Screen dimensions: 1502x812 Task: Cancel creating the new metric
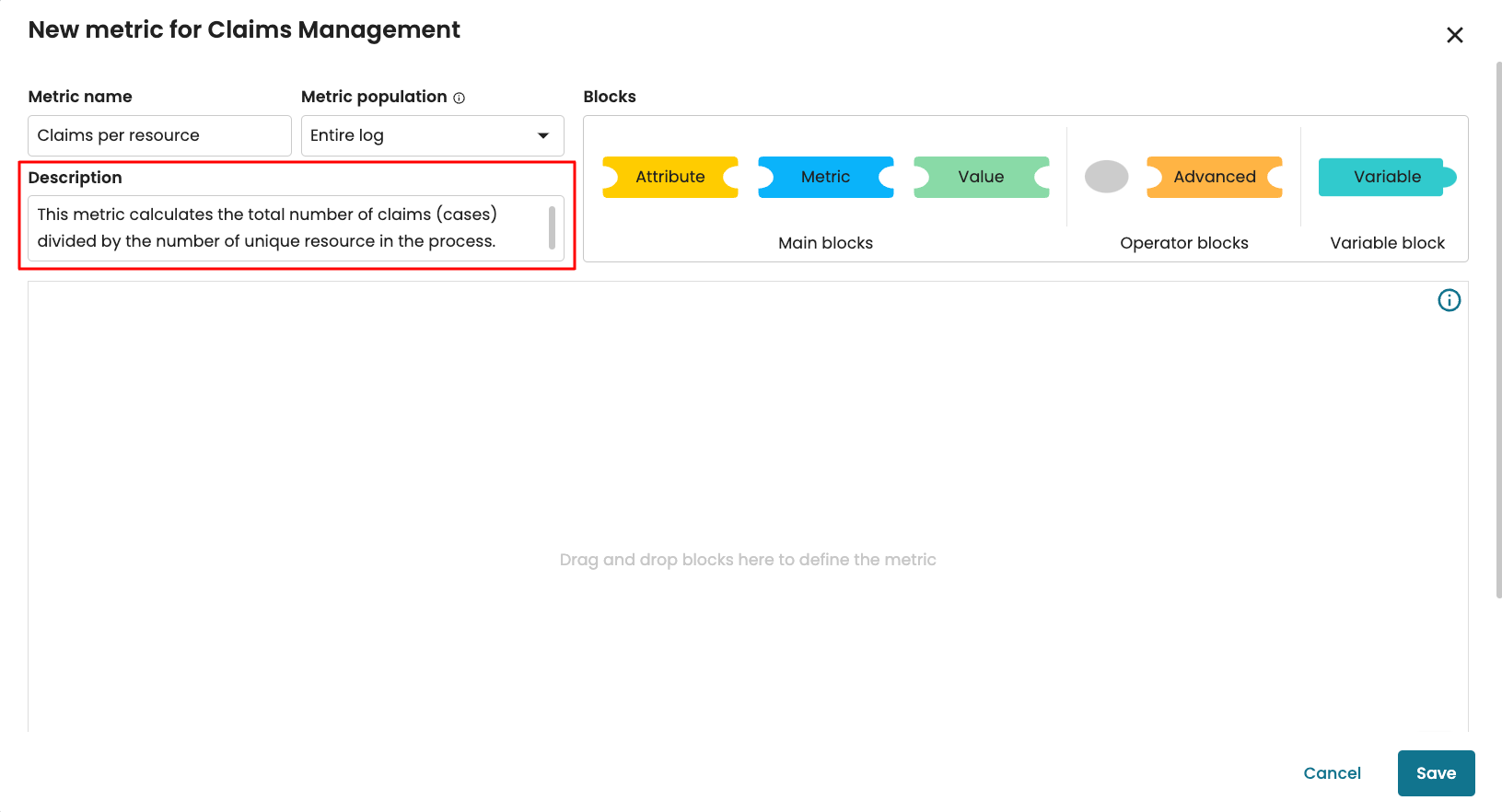tap(1332, 773)
